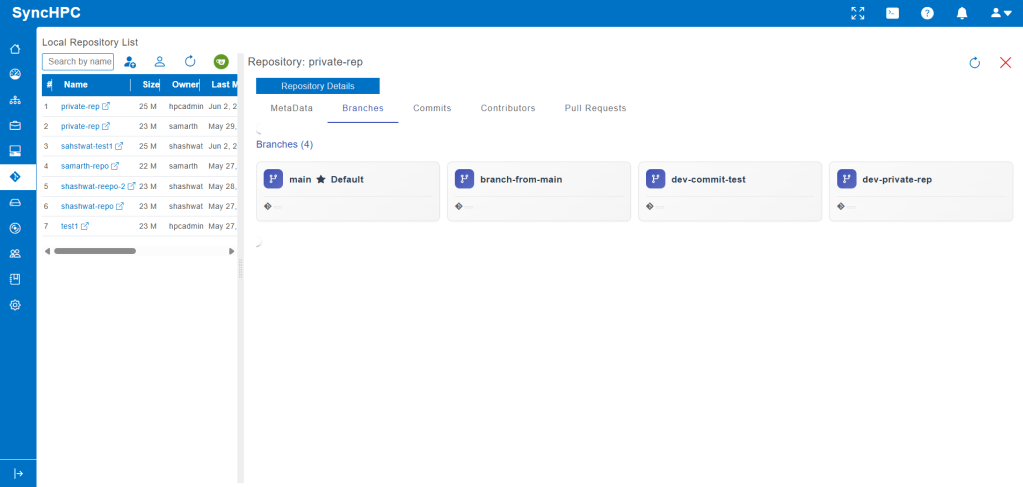Open the samarth-repo repository link
This screenshot has height=487, width=1023.
84,166
